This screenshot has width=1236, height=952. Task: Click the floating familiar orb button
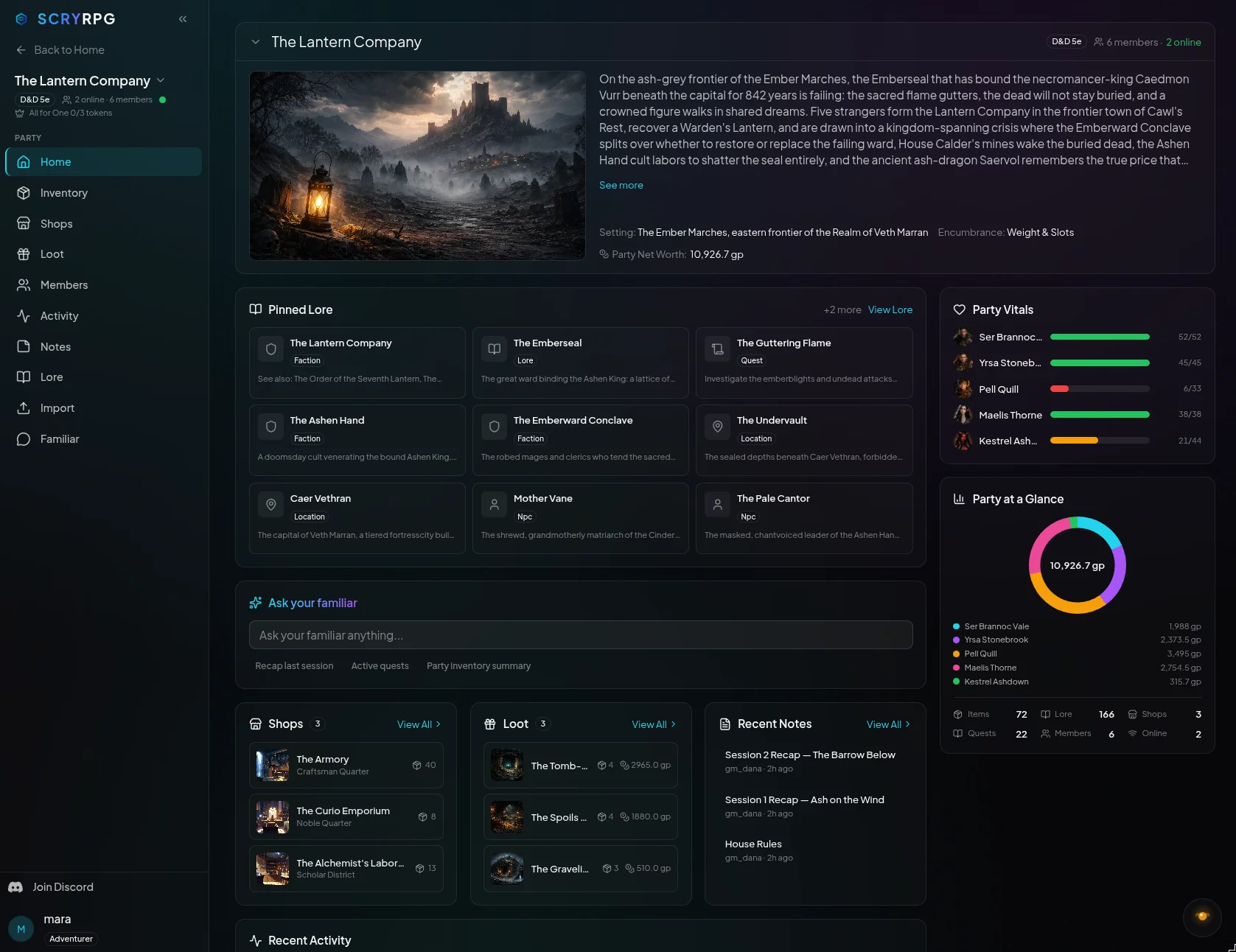1202,917
